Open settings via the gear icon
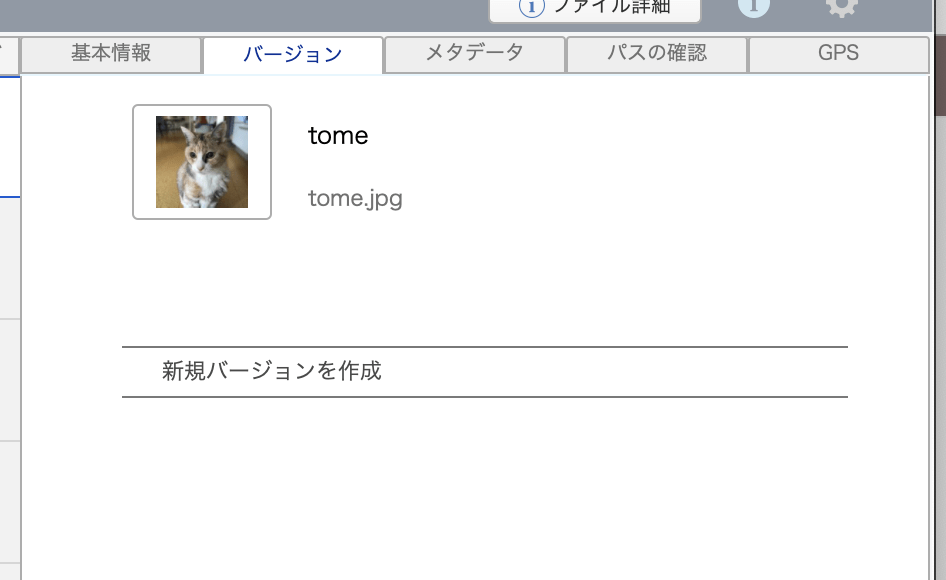946x580 pixels. tap(842, 7)
